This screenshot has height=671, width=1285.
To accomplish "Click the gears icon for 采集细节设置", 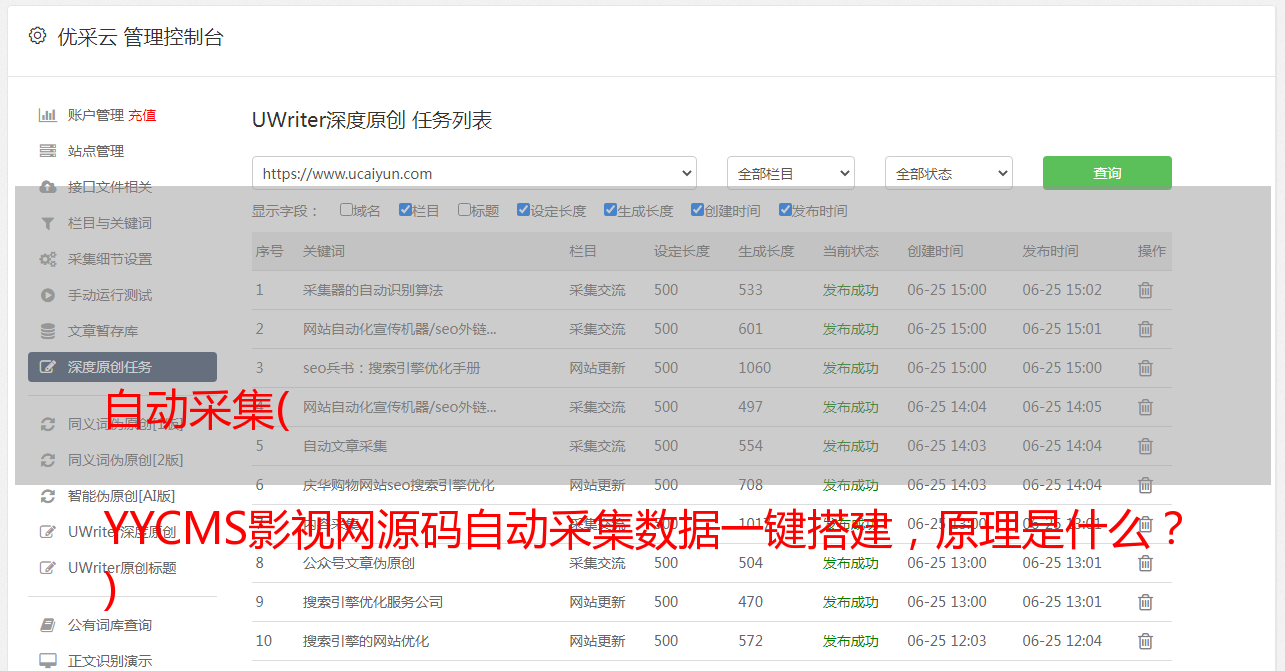I will (x=47, y=259).
